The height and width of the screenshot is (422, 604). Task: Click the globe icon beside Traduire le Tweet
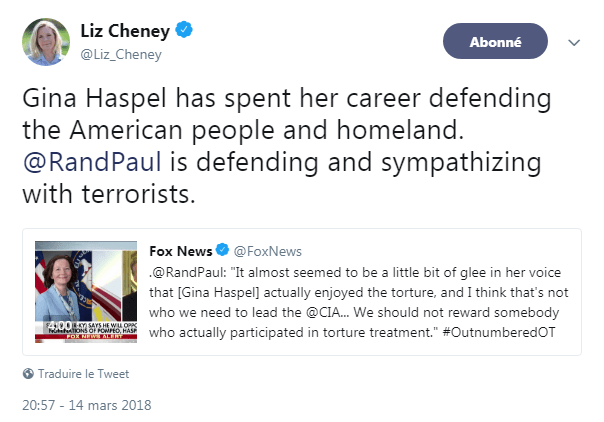click(x=27, y=374)
